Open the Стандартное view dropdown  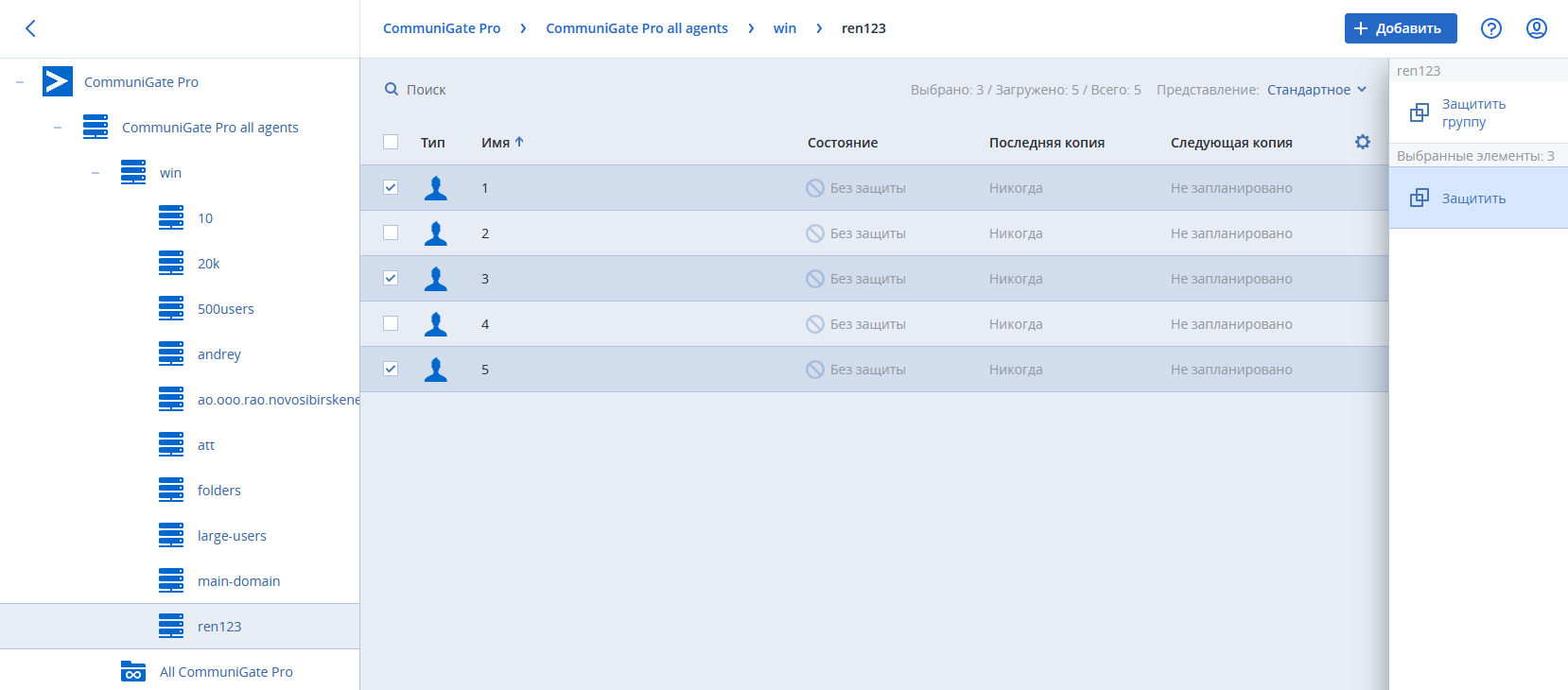[1316, 90]
